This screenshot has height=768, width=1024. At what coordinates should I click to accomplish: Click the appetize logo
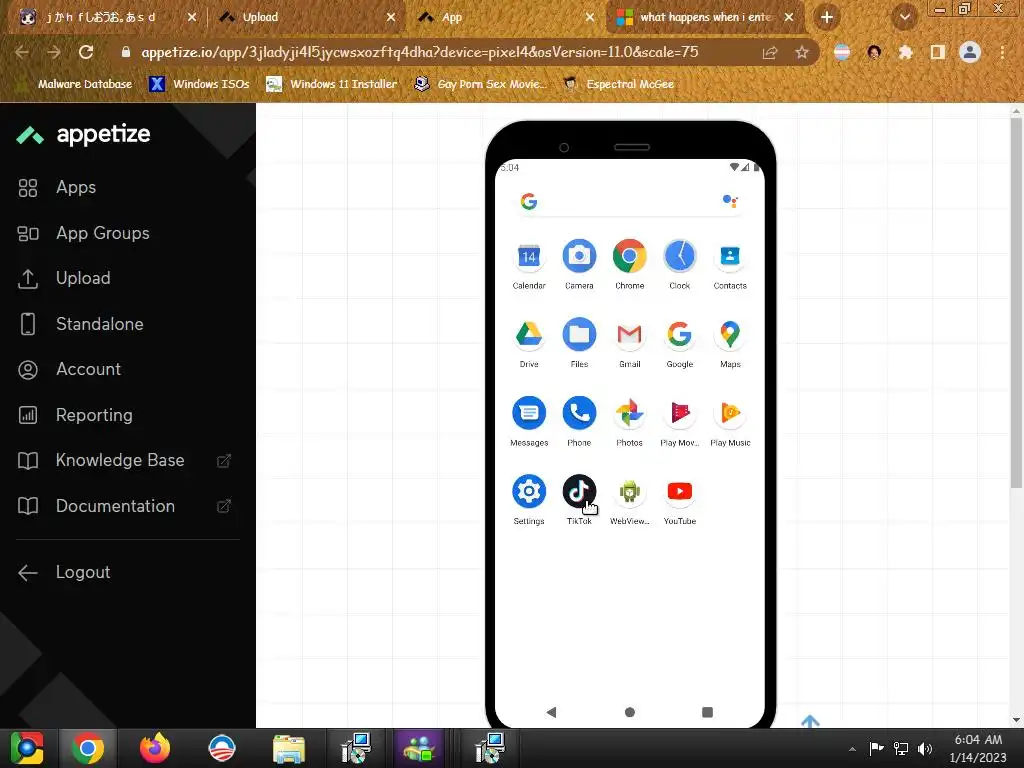tap(84, 135)
